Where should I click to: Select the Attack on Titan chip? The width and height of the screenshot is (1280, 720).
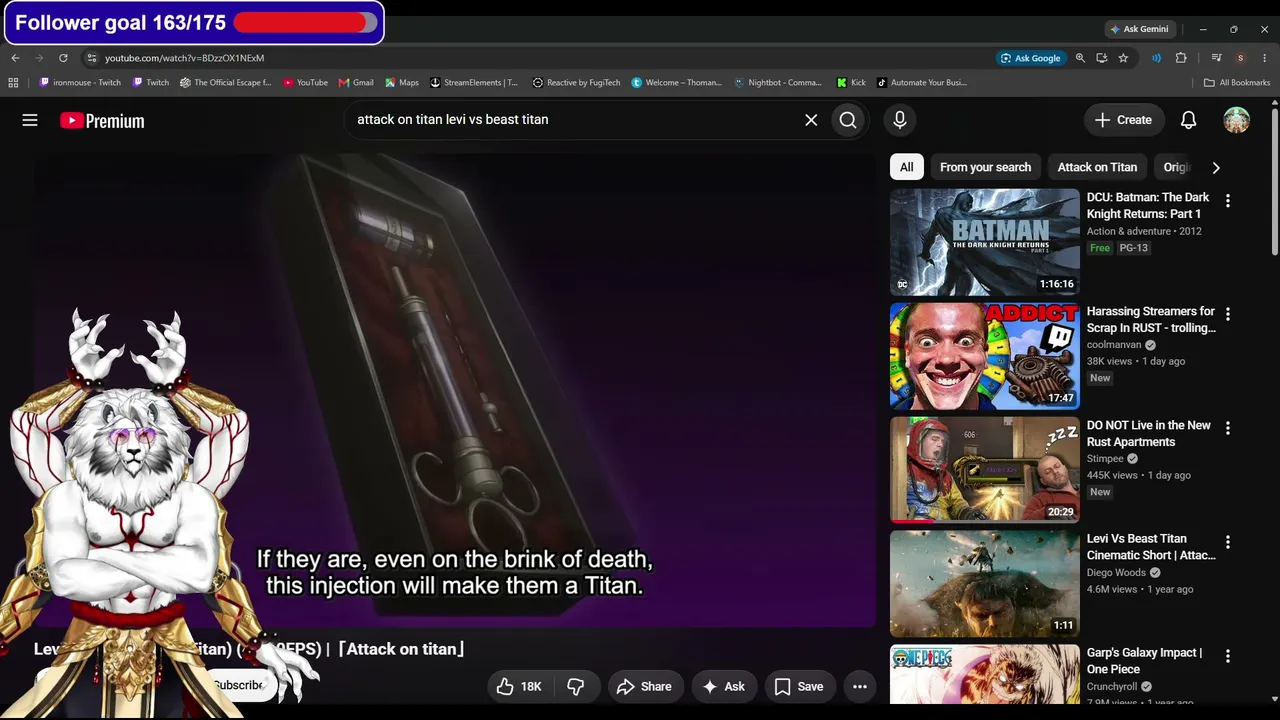(1097, 167)
